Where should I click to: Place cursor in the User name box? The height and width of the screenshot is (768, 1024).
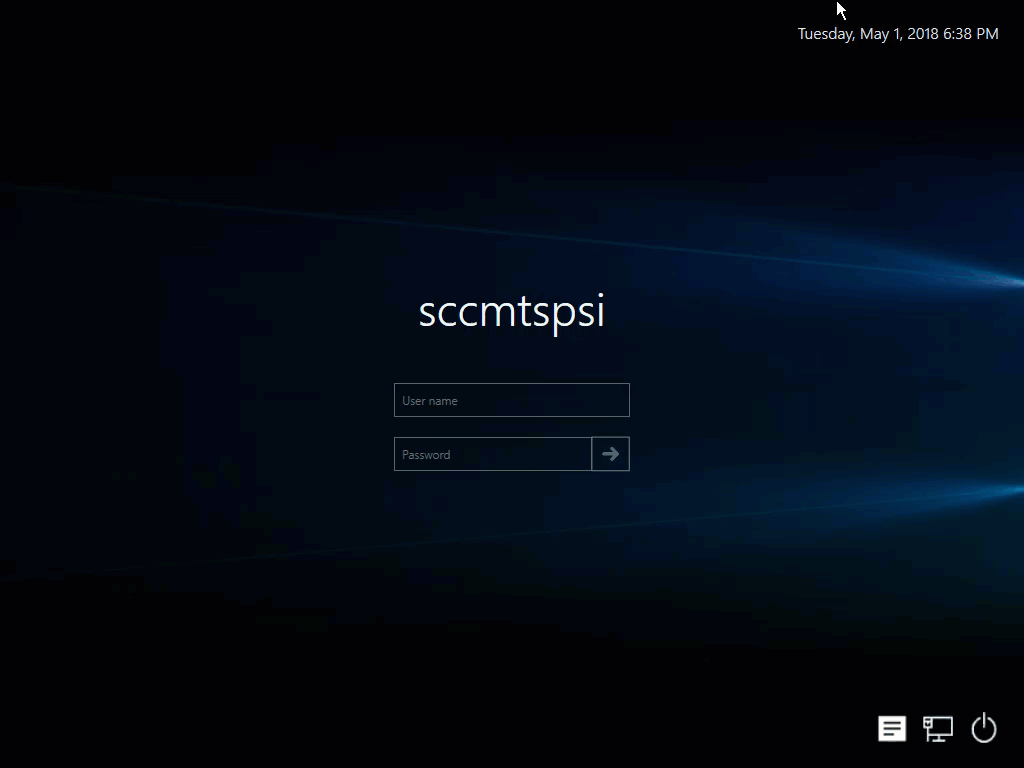(511, 400)
